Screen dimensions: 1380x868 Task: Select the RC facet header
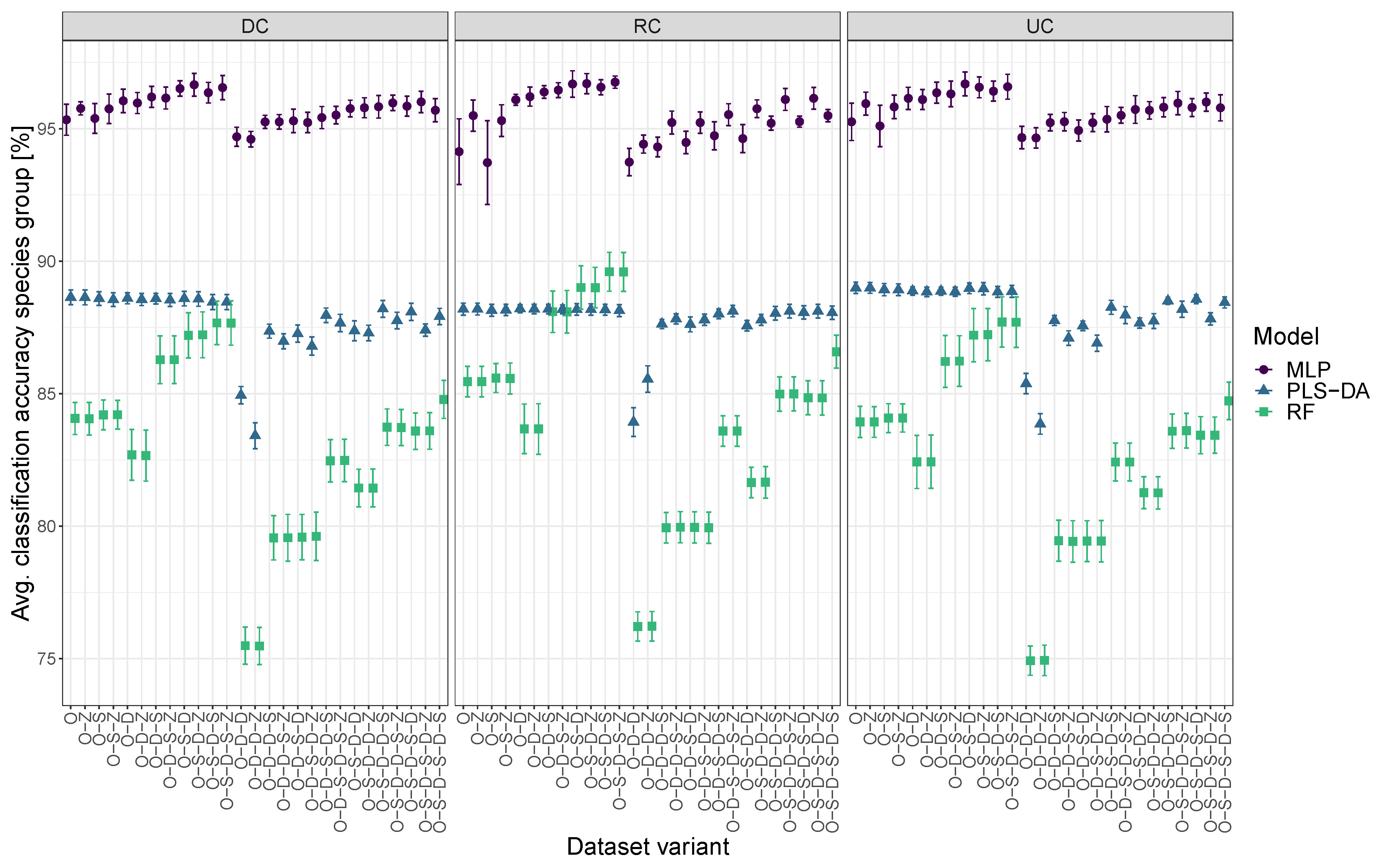647,26
